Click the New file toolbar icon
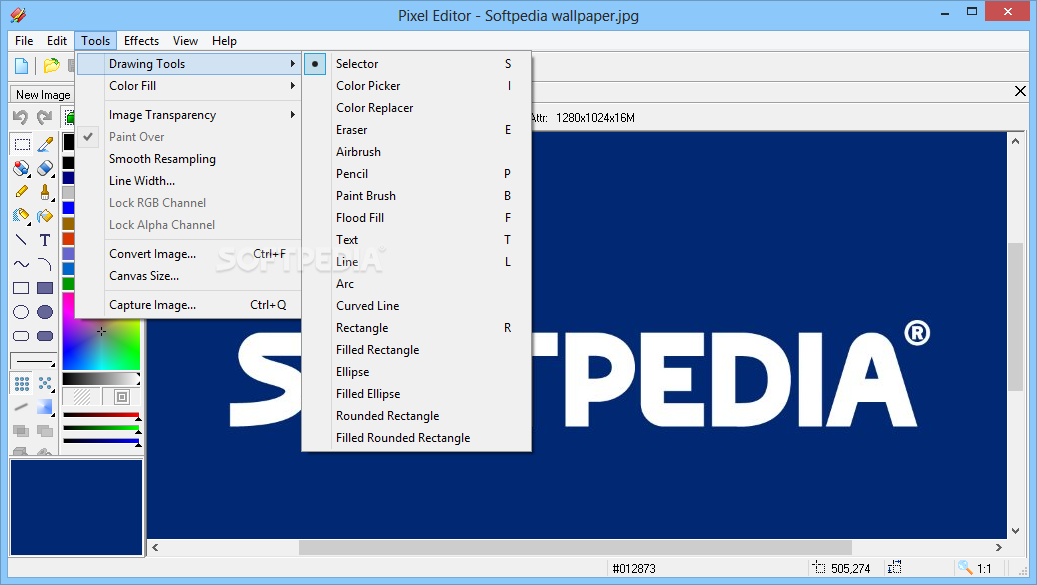1037x585 pixels. coord(21,65)
